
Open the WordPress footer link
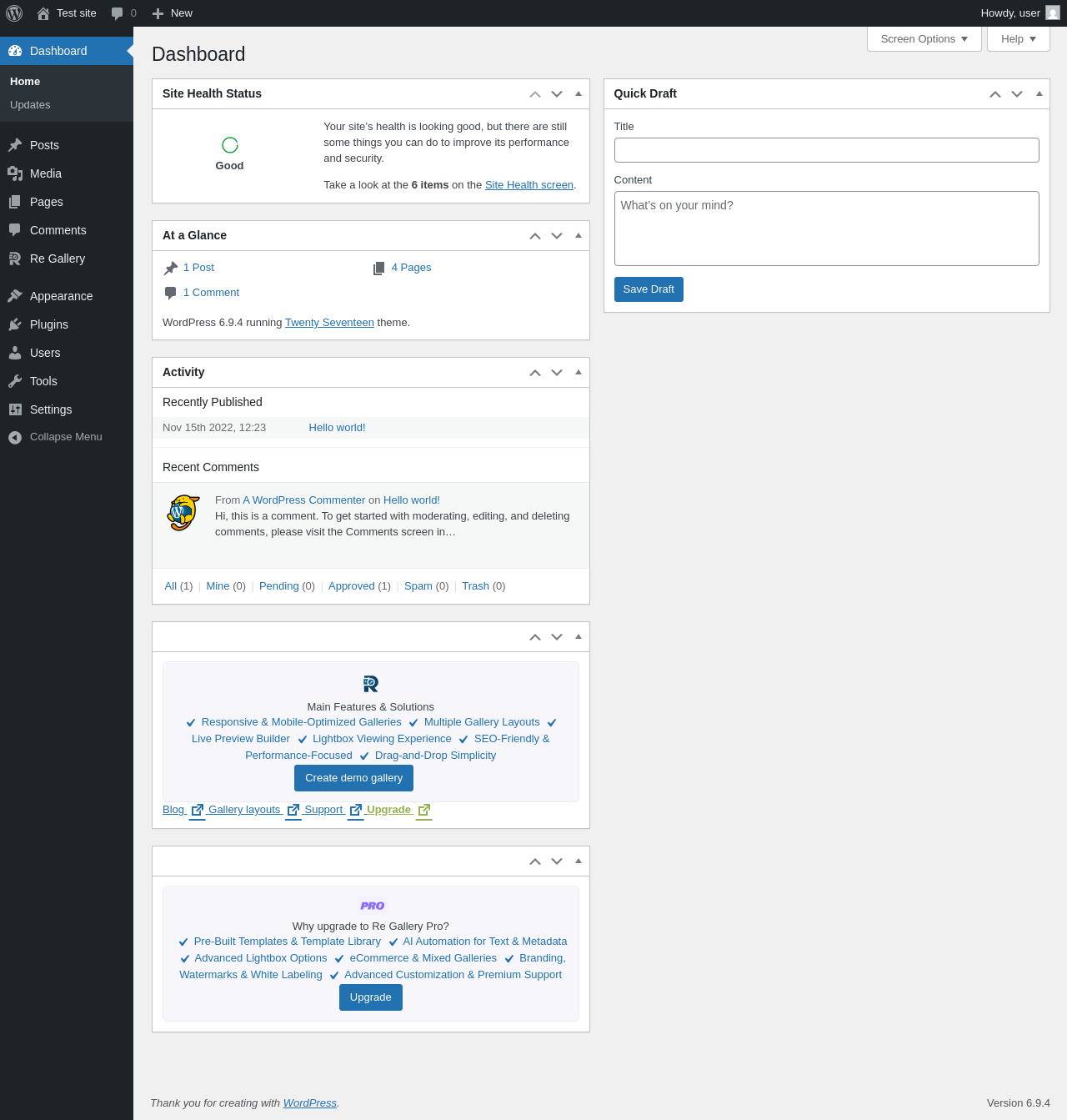310,1103
